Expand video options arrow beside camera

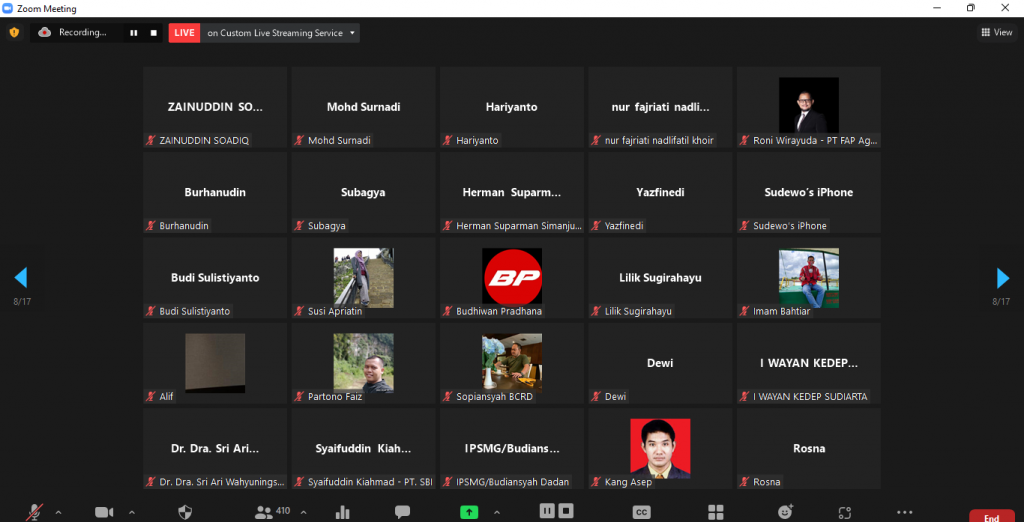point(128,512)
